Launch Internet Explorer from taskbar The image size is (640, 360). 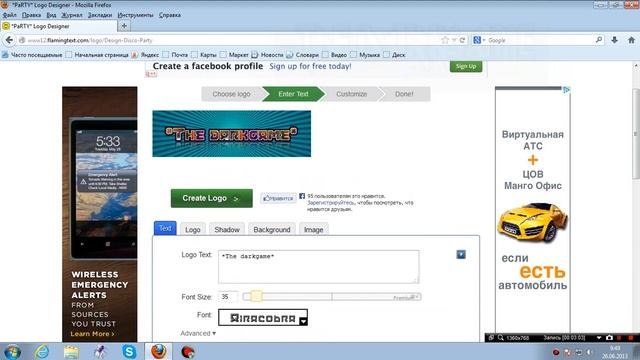(42, 351)
